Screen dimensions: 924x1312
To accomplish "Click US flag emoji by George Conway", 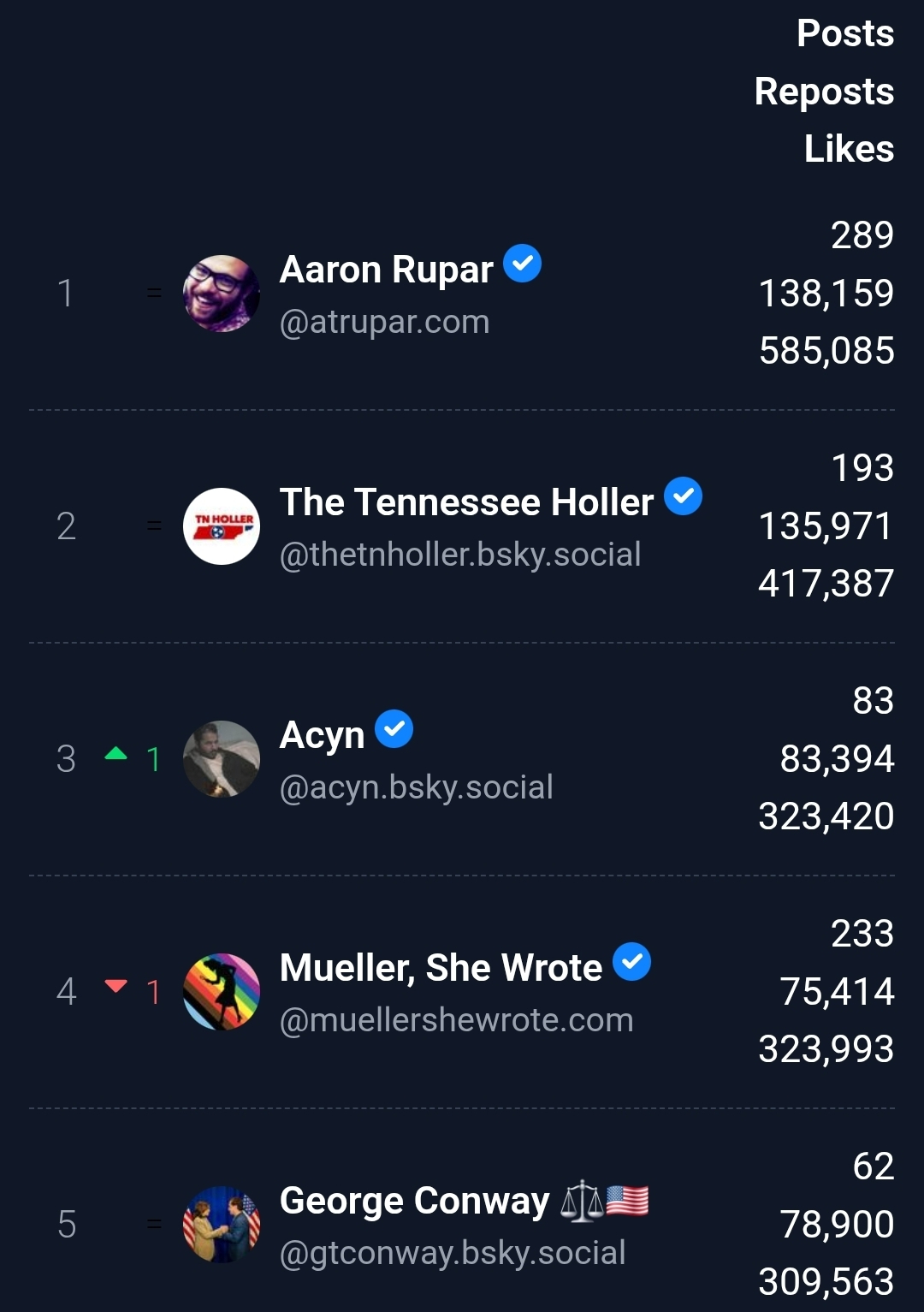I will 627,1201.
